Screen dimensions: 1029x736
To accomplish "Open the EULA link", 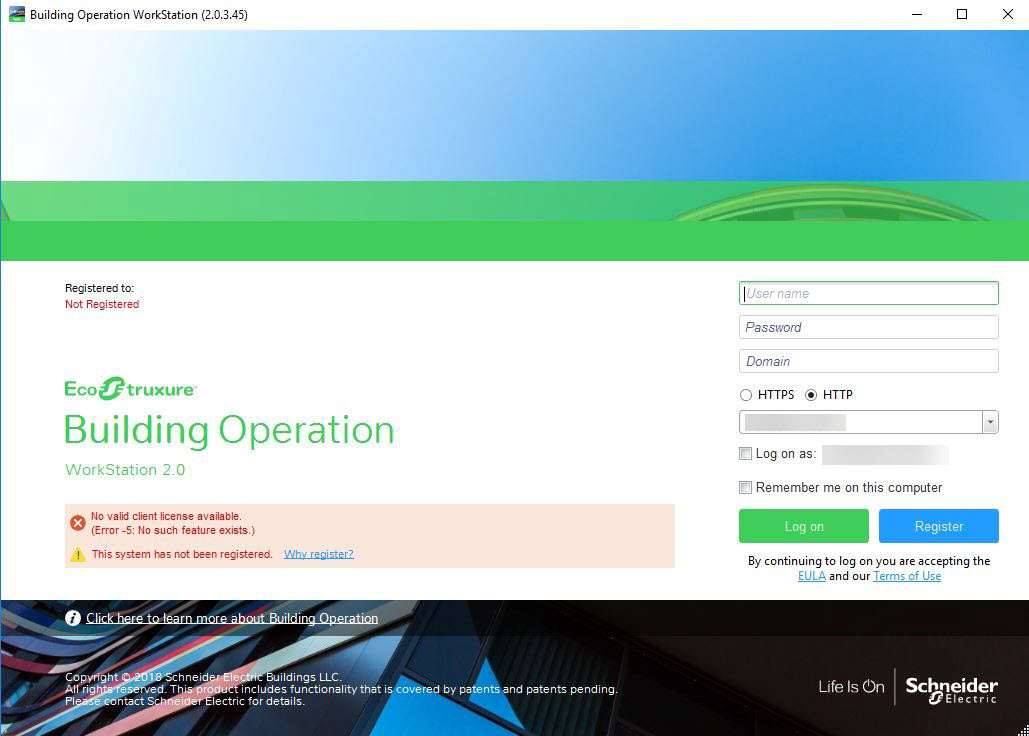I will pyautogui.click(x=812, y=576).
